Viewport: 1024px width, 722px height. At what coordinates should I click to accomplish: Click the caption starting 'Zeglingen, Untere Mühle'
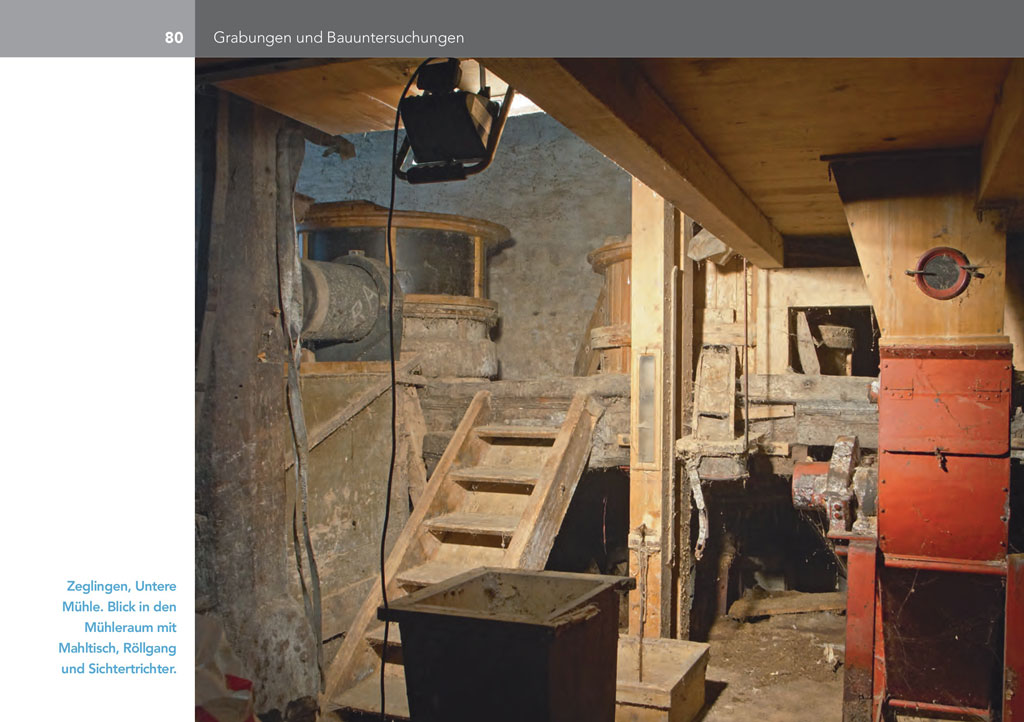(118, 627)
